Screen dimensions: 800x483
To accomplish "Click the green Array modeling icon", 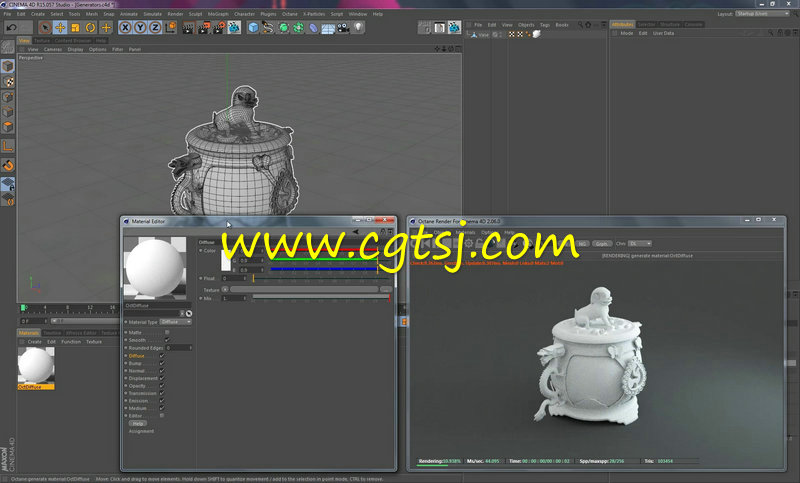I will pos(298,28).
